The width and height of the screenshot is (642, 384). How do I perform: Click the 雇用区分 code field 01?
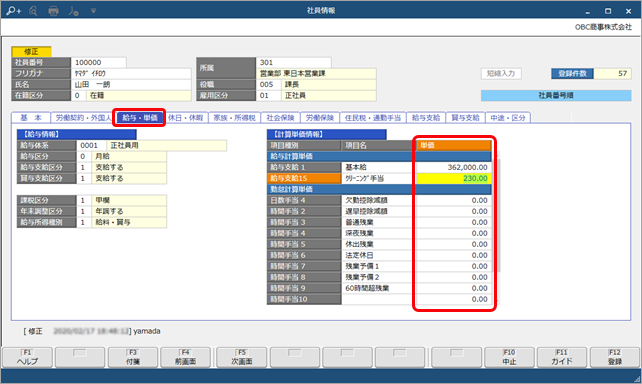point(268,95)
